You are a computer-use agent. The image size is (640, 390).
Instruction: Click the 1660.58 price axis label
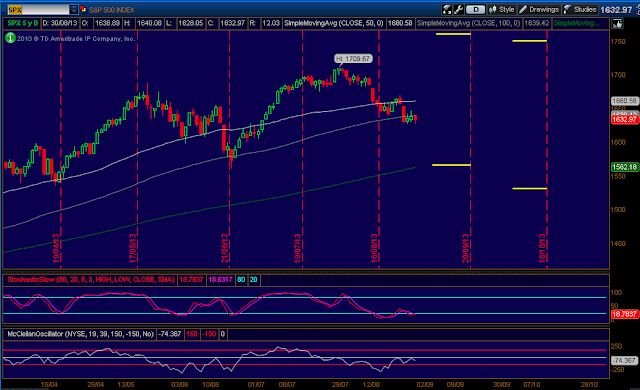[x=624, y=101]
